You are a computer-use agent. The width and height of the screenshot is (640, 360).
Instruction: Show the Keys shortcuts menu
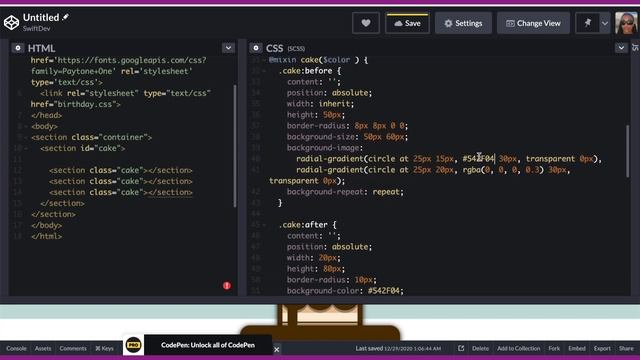(x=104, y=348)
